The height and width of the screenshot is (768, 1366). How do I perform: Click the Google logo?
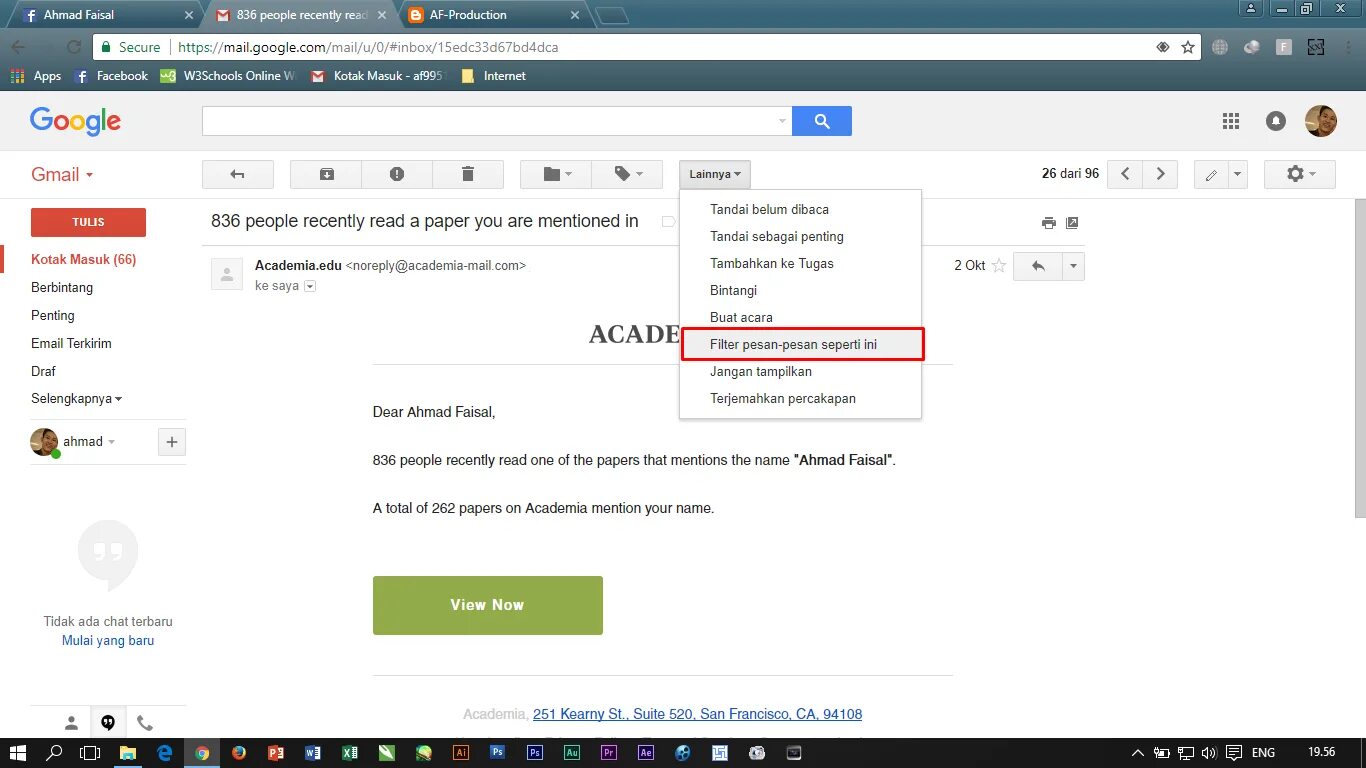[x=75, y=121]
